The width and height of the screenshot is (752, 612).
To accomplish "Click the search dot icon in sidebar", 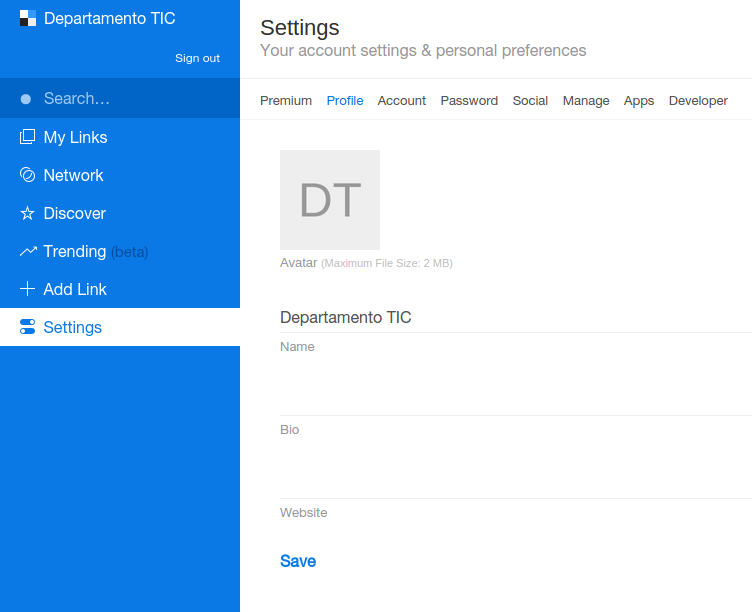I will (26, 99).
